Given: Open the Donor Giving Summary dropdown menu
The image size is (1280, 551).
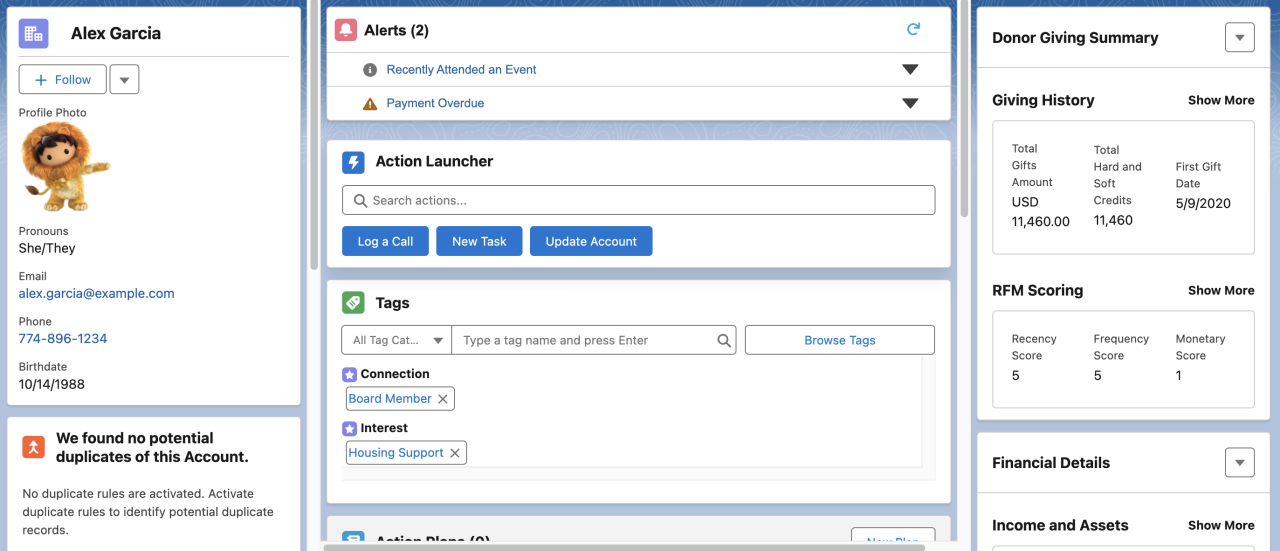Looking at the screenshot, I should pos(1239,38).
